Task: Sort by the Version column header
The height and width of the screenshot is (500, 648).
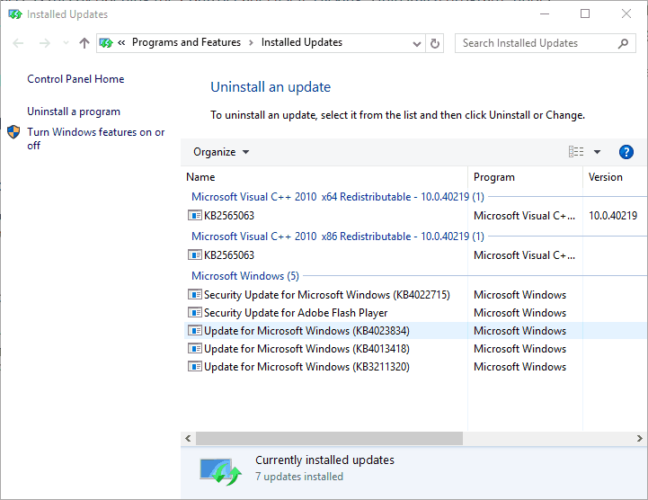Action: pyautogui.click(x=605, y=177)
